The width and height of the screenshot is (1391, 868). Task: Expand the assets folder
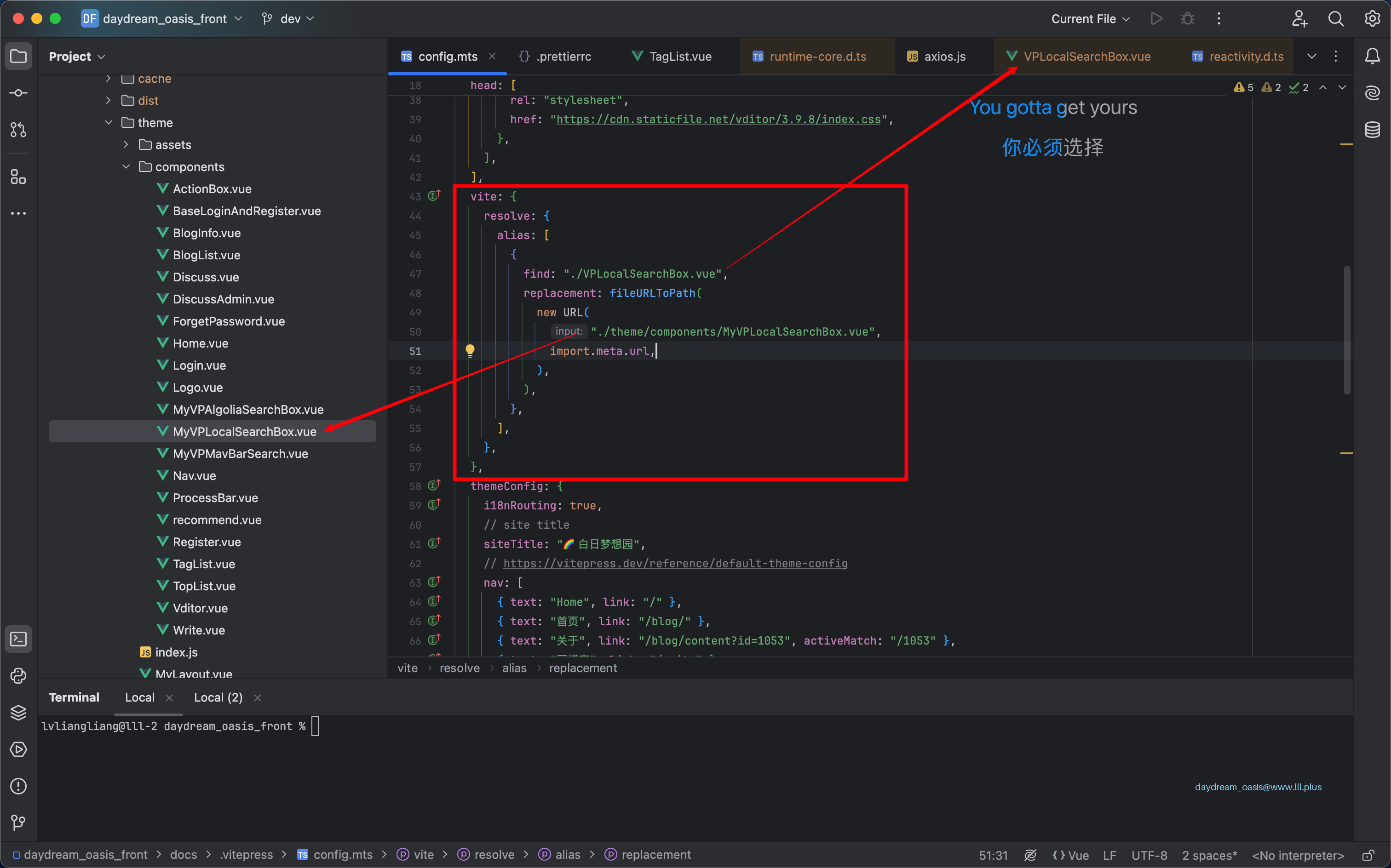pyautogui.click(x=126, y=145)
